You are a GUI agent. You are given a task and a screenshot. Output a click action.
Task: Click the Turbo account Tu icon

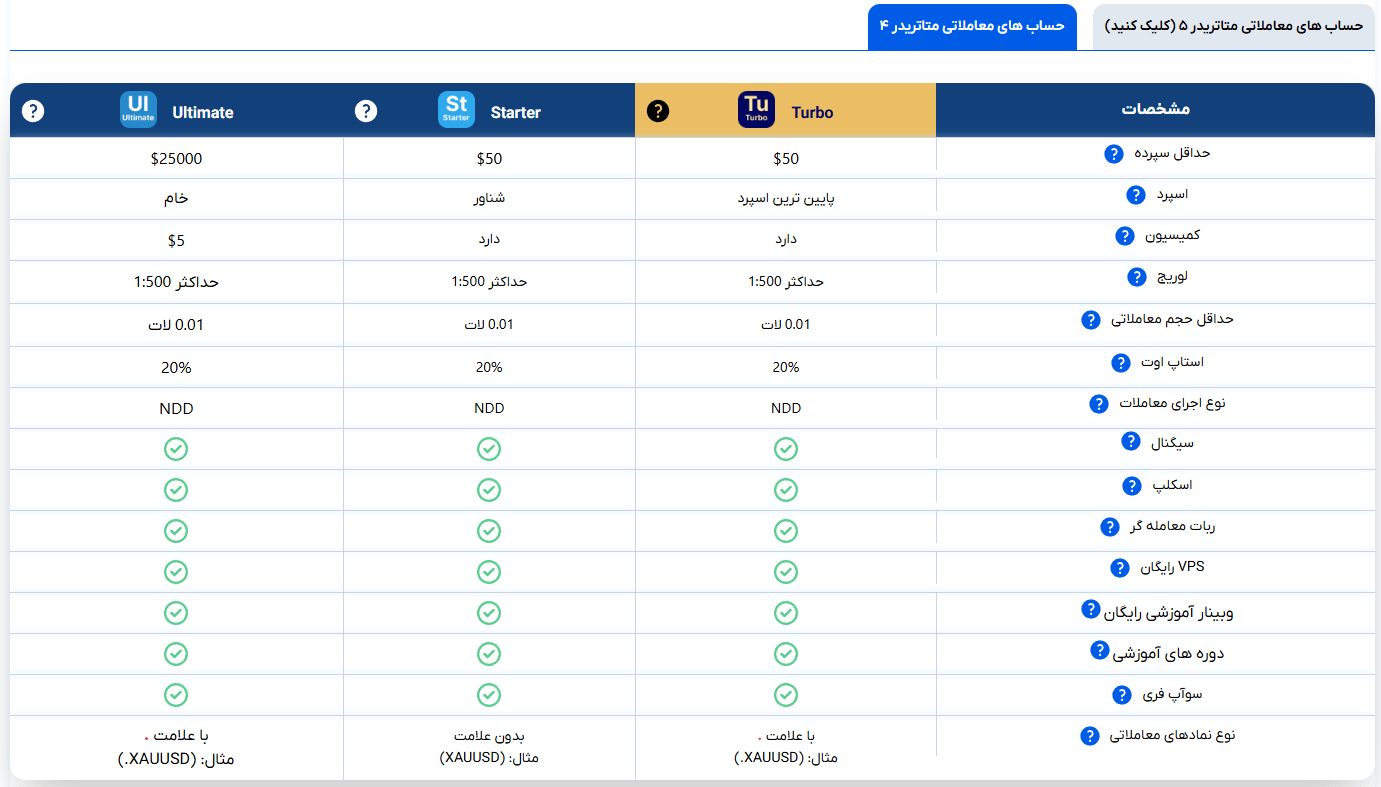click(756, 110)
